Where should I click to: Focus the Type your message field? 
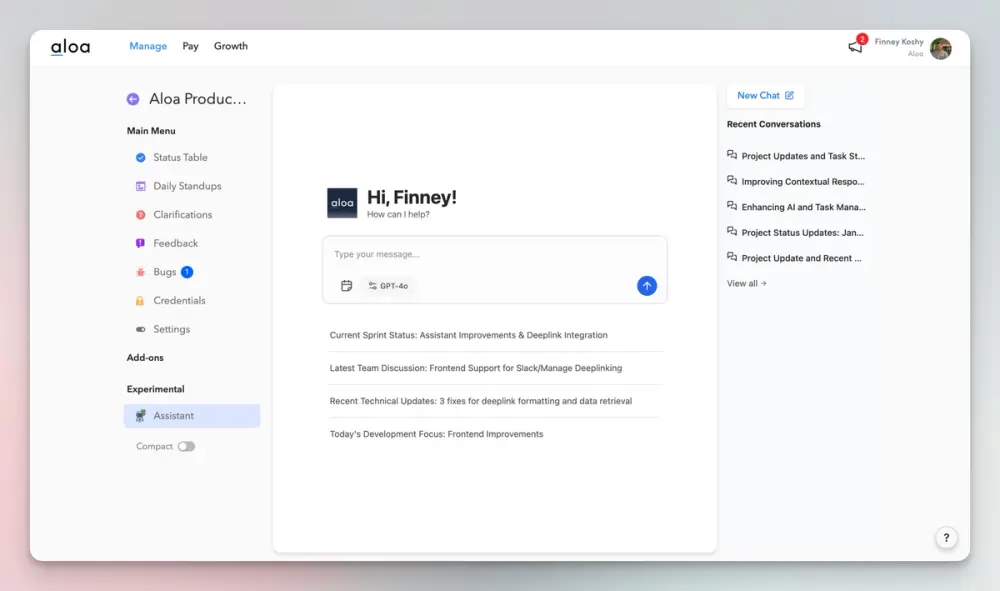(x=494, y=254)
